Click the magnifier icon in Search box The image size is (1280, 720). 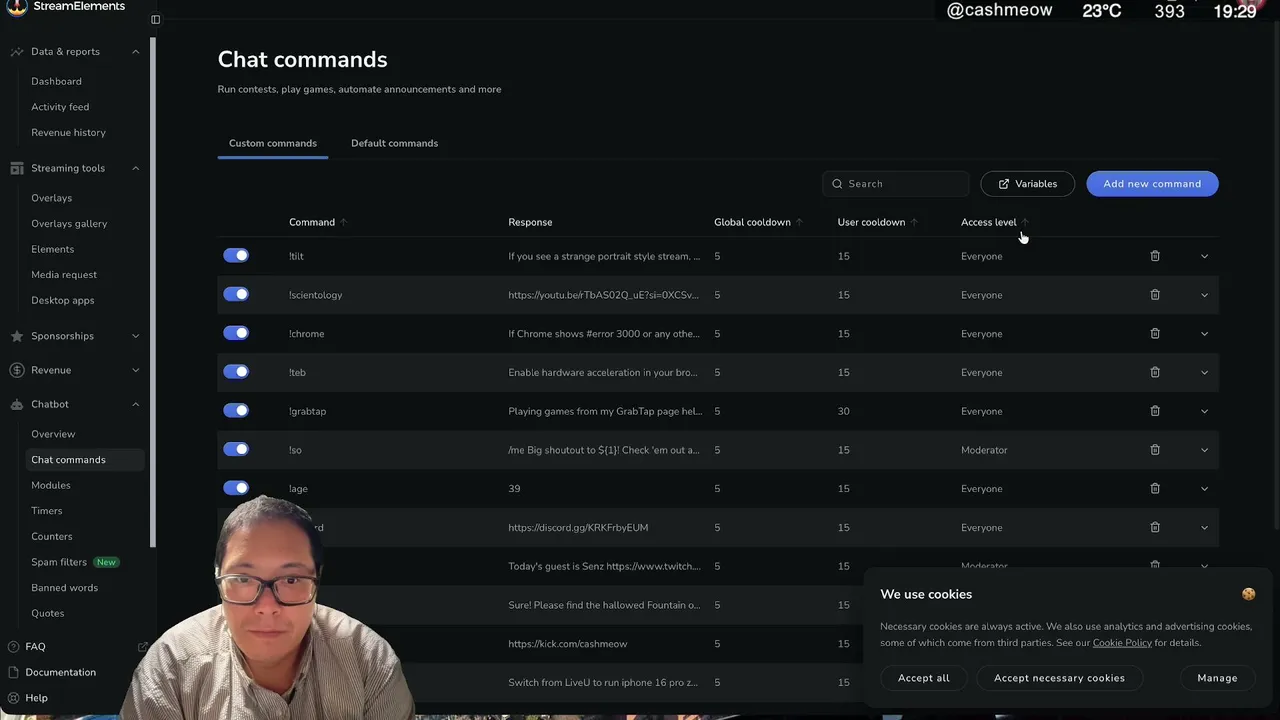(x=837, y=184)
